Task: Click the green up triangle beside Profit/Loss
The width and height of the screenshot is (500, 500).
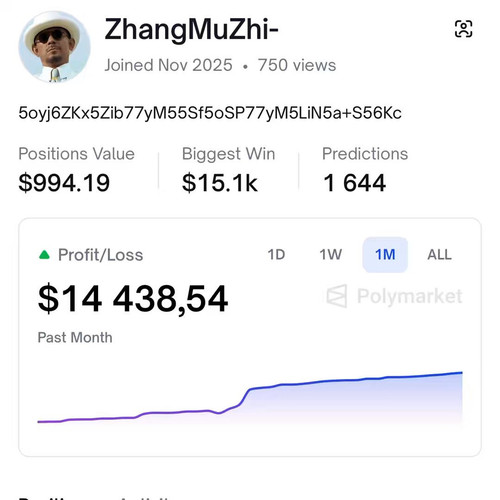Action: click(x=44, y=255)
